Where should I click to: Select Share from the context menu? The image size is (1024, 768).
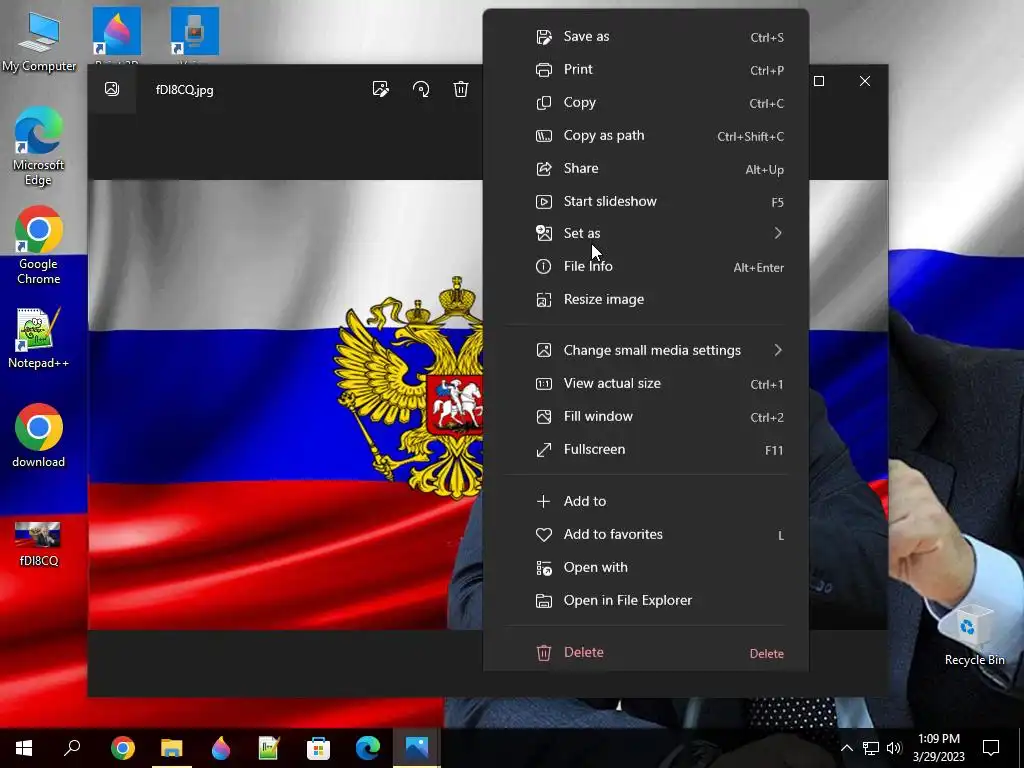[646, 168]
